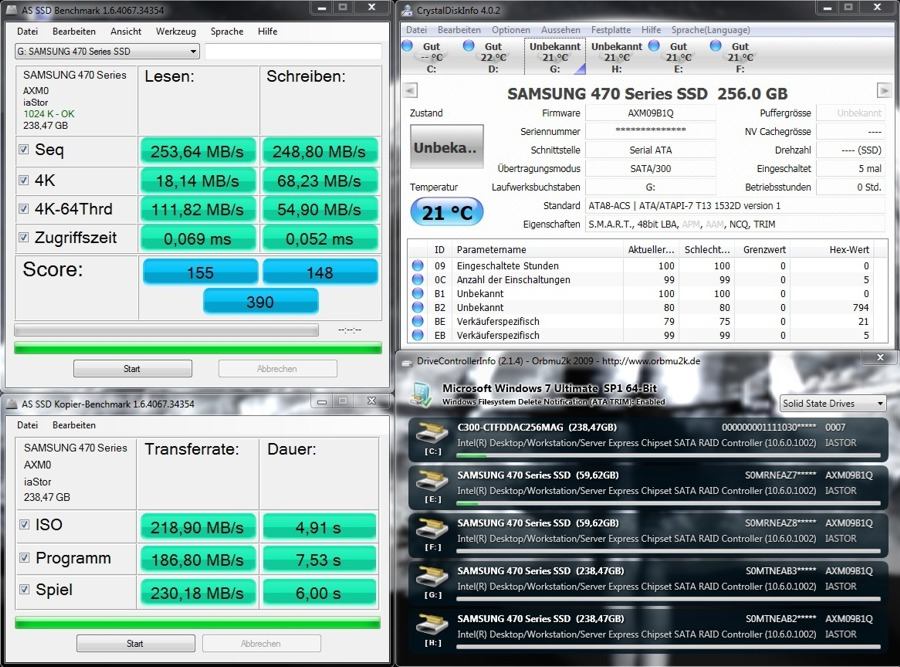Click the blue health orb for drive F:

[x=716, y=45]
